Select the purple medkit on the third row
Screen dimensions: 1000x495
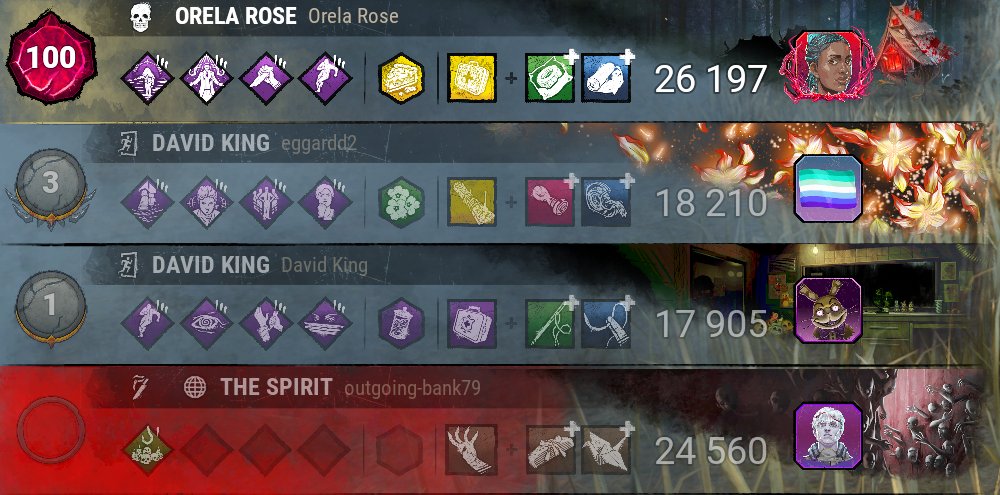click(471, 323)
